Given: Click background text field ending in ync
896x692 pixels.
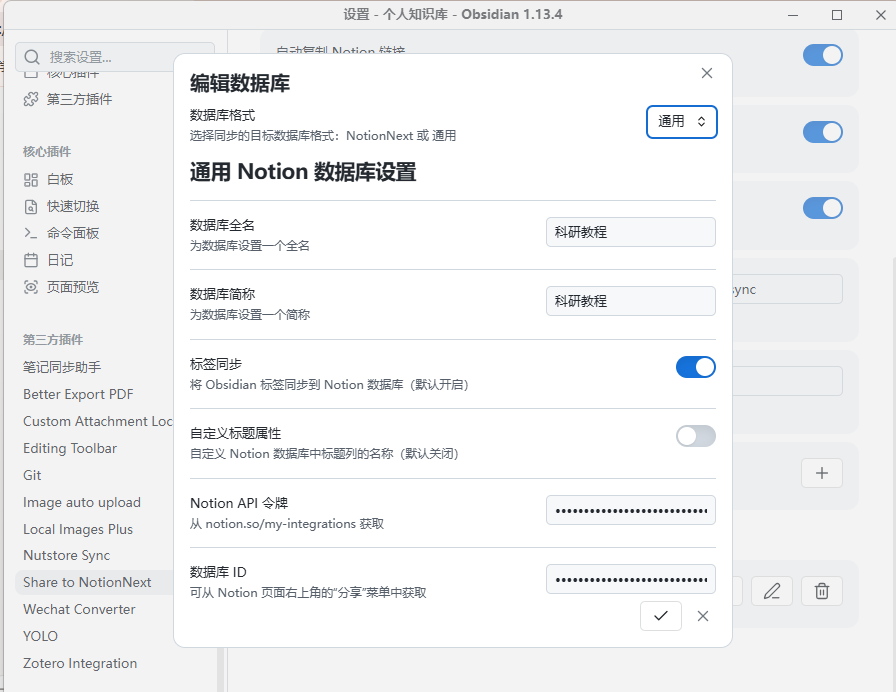Looking at the screenshot, I should click(x=787, y=289).
